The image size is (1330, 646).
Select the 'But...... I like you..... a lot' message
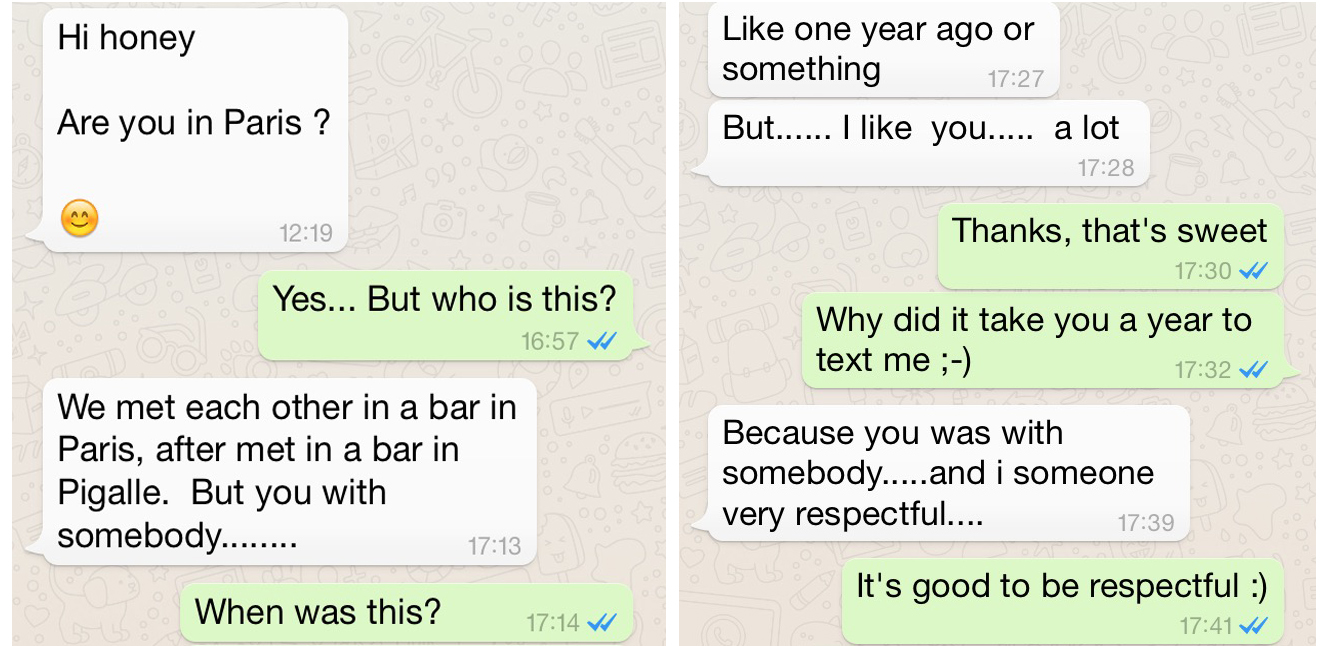point(926,143)
